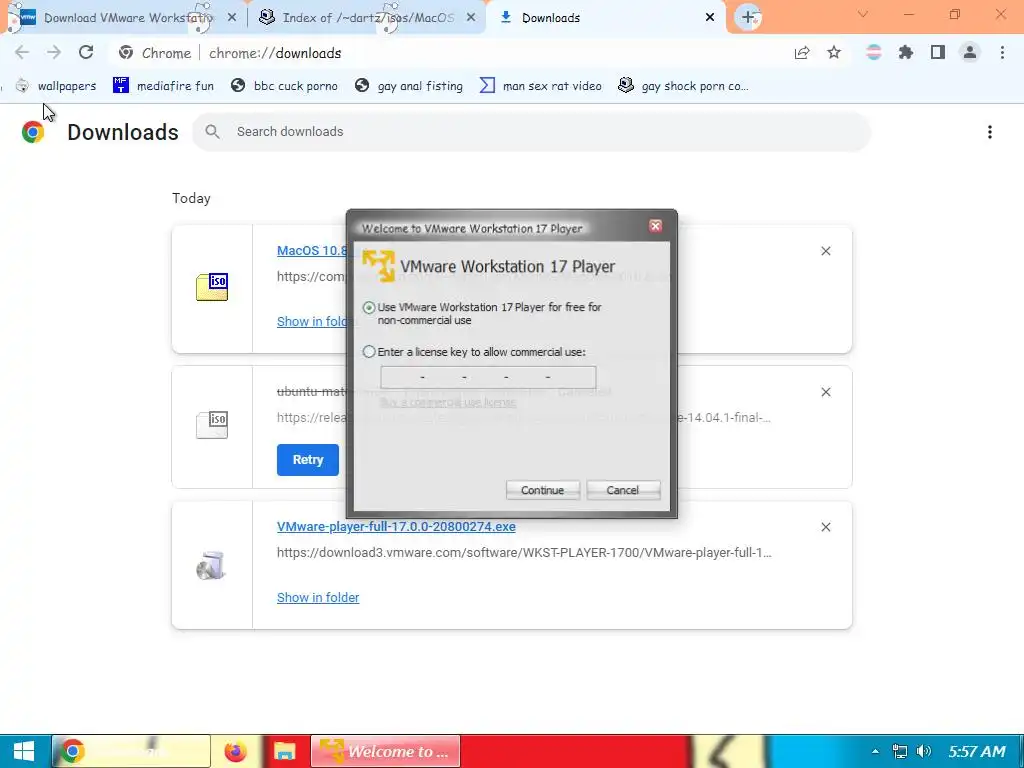
Task: Show the MacOS 10.8 file in folder
Action: 313,321
